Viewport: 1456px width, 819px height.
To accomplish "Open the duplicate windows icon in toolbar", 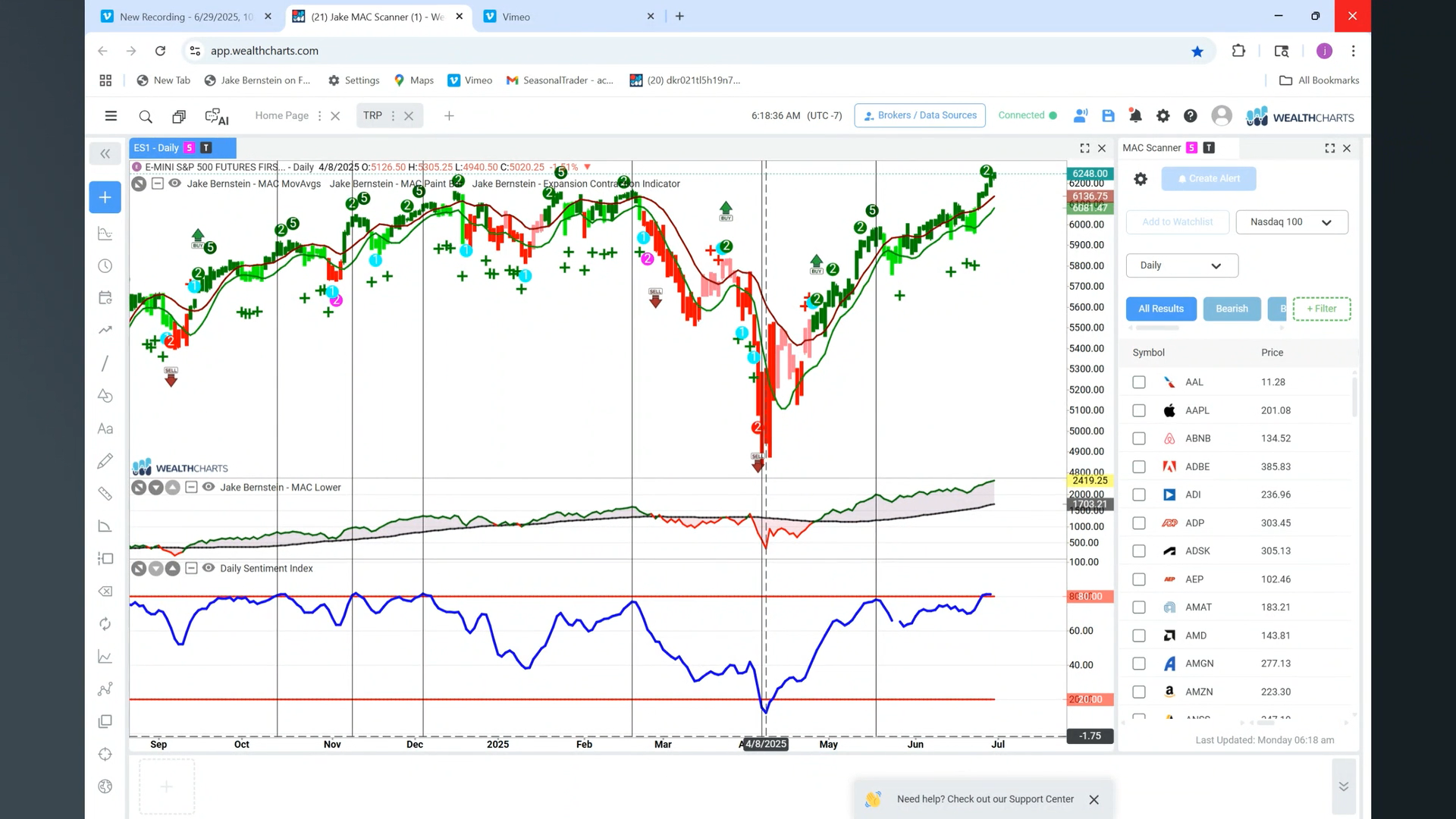I will tap(179, 116).
